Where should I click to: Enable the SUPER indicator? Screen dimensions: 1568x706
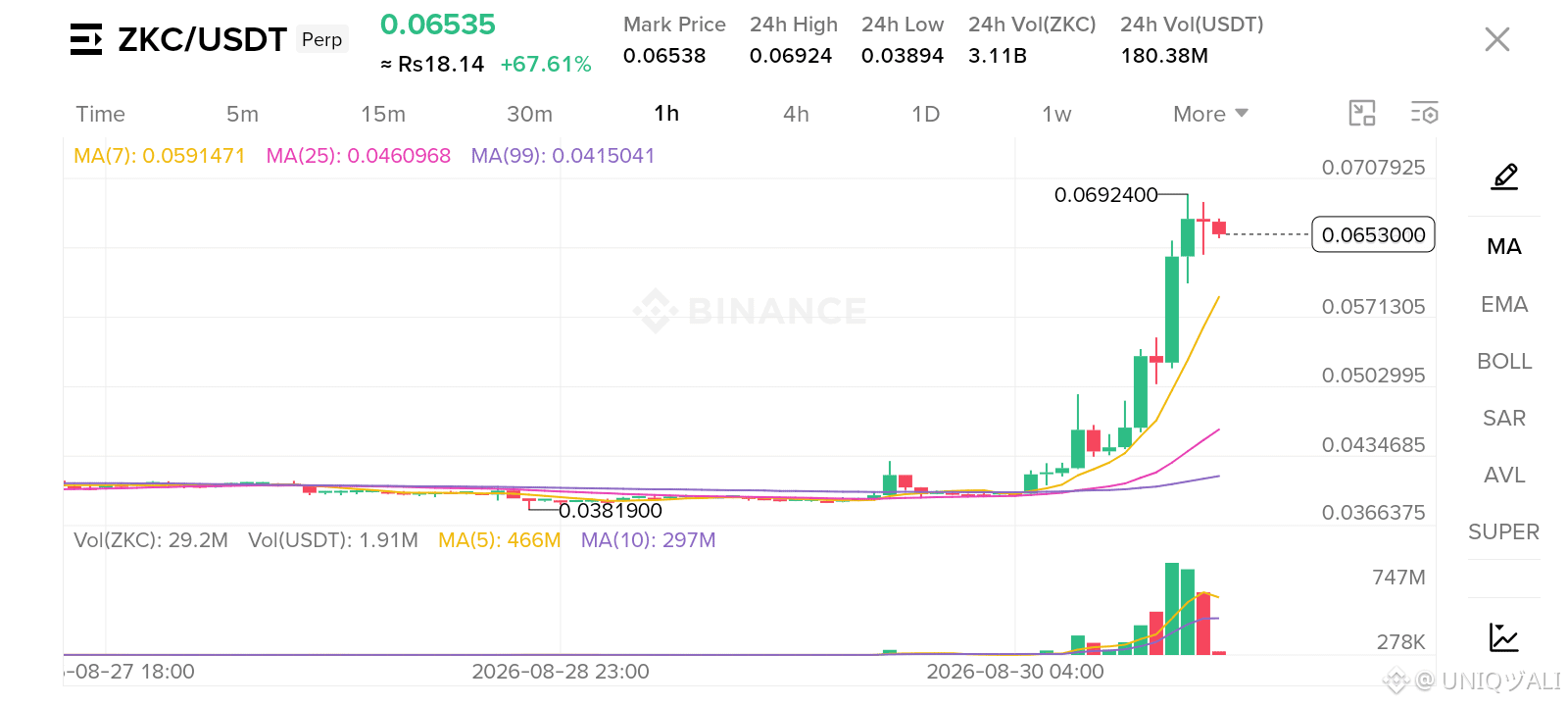[1503, 531]
